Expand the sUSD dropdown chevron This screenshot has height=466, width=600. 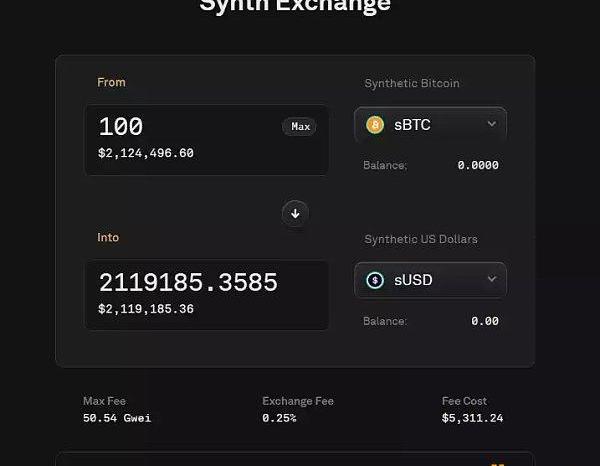pyautogui.click(x=491, y=280)
